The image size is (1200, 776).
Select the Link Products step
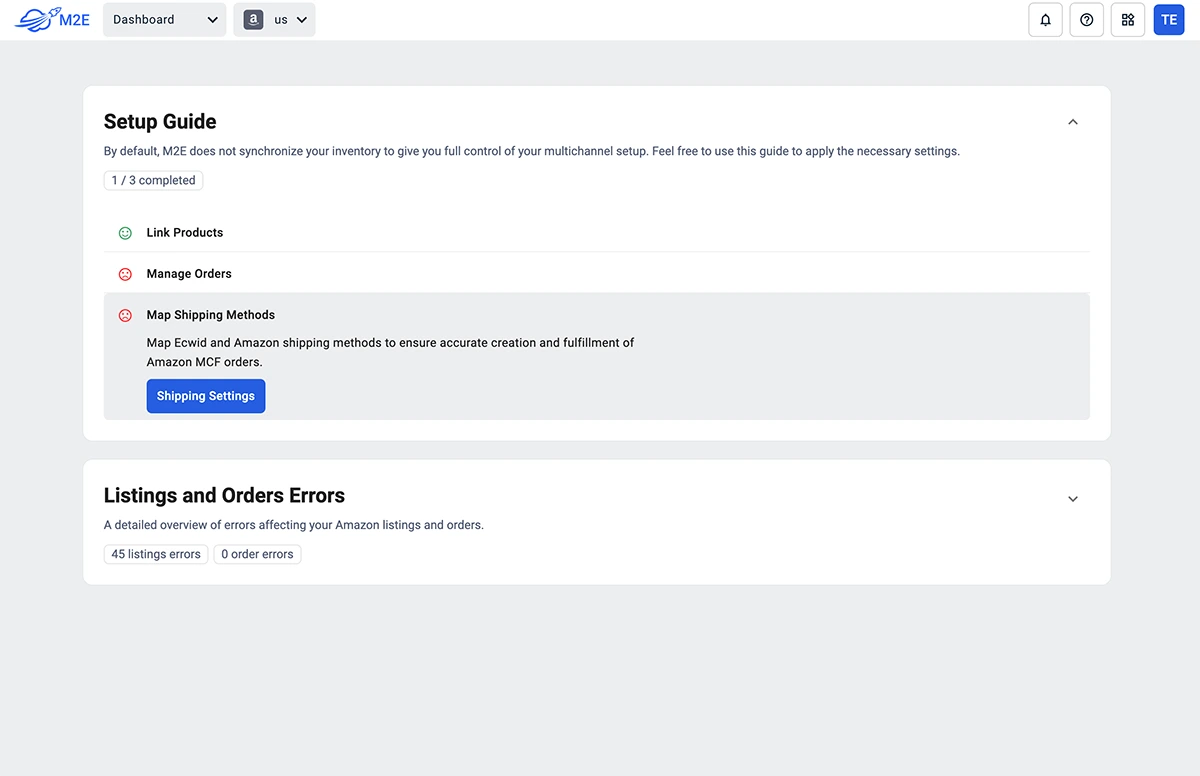tap(185, 233)
